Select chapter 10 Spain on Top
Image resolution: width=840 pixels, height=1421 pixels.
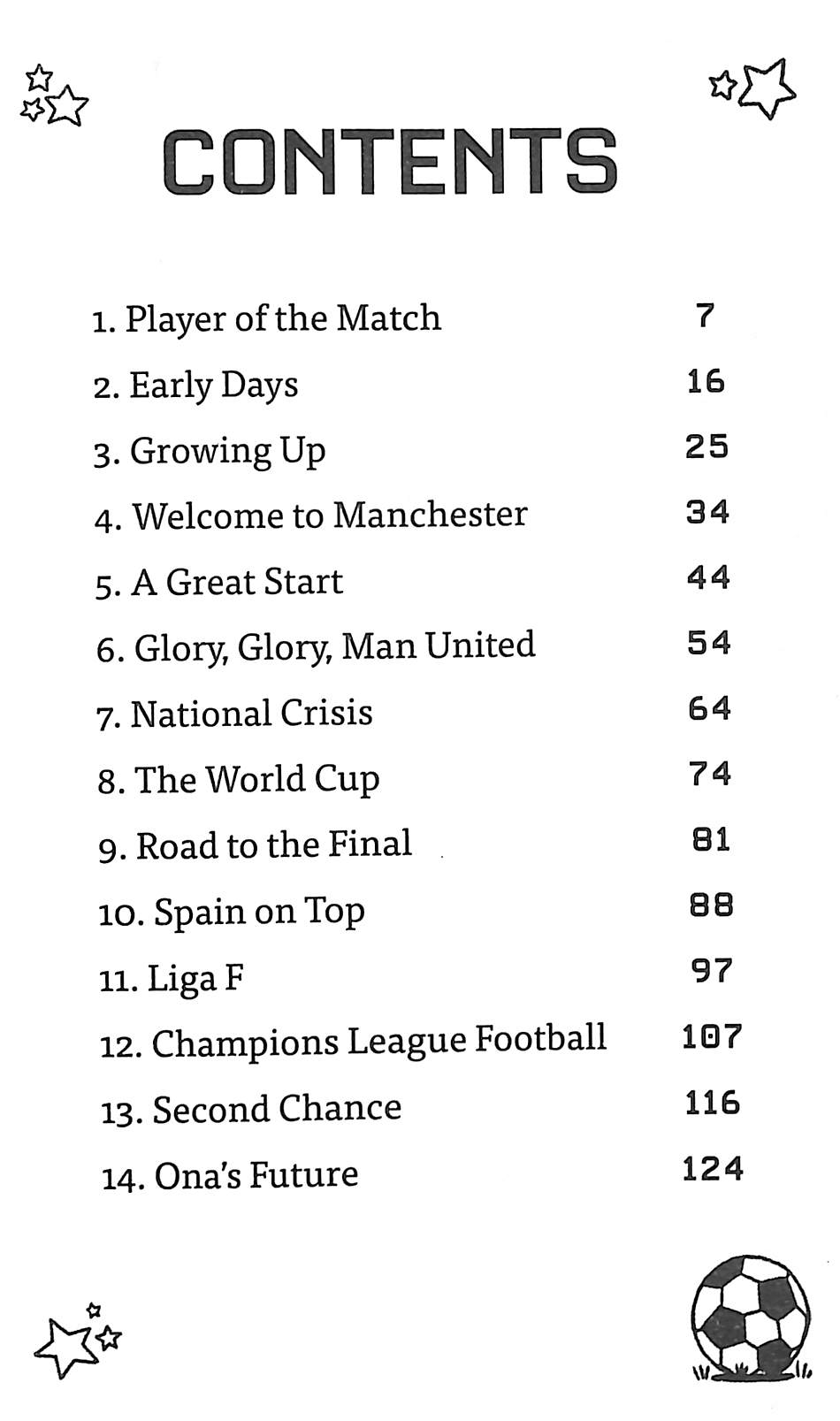tap(232, 912)
